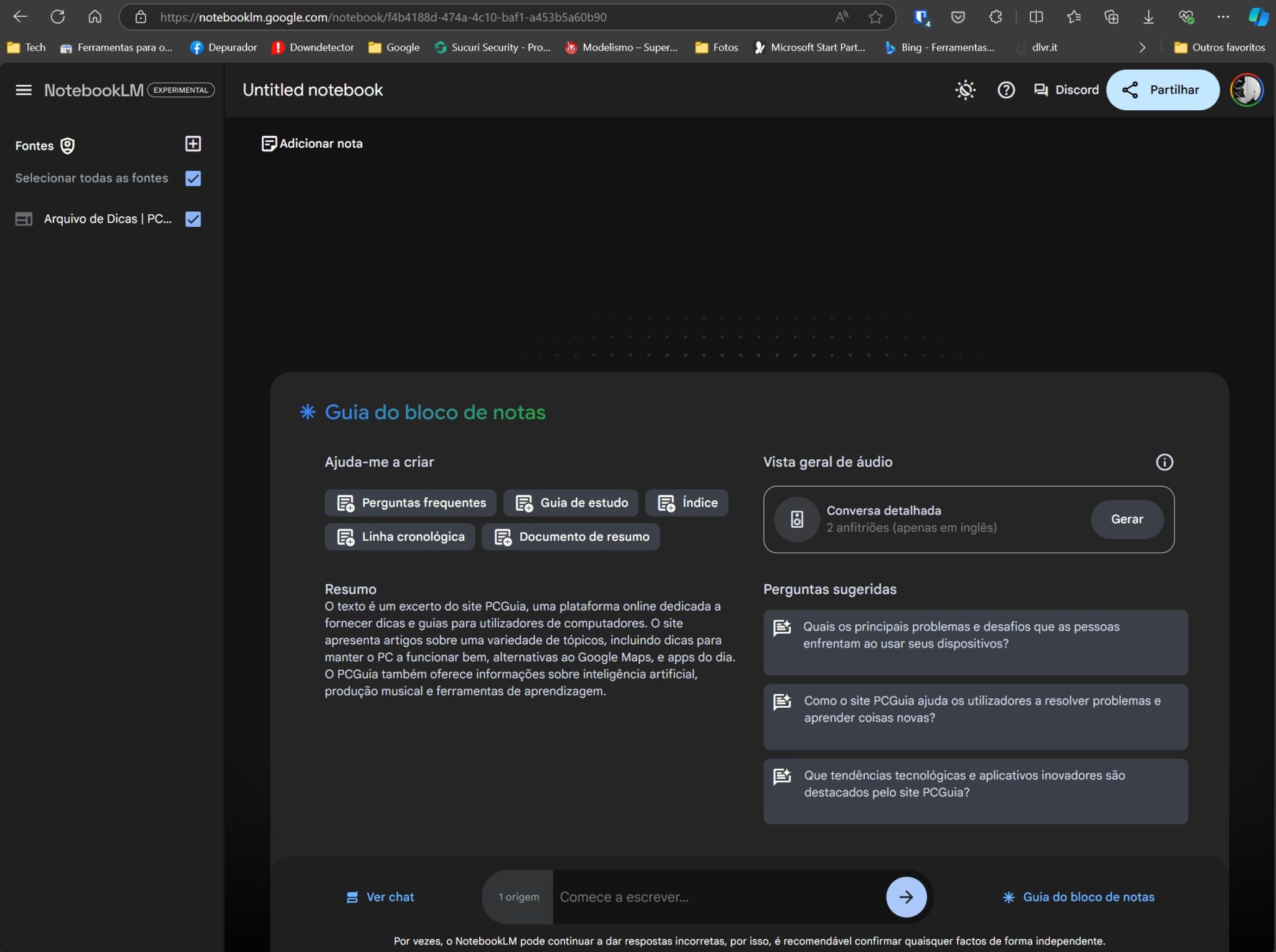Toggle 'Guia do bloco de notas' at bottom
Viewport: 1276px width, 952px height.
1078,897
